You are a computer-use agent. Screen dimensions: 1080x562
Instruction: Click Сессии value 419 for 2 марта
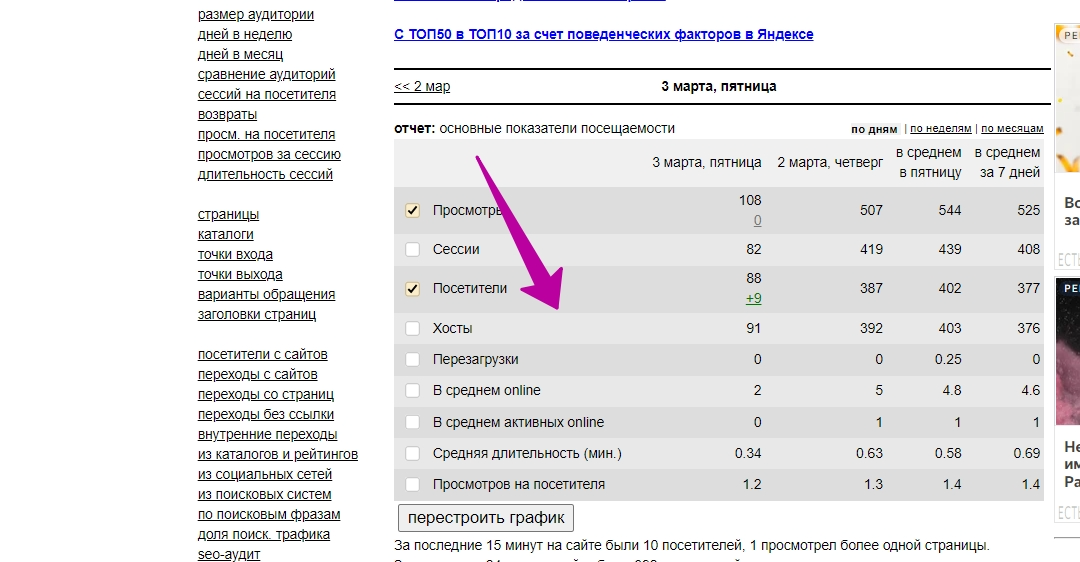871,249
